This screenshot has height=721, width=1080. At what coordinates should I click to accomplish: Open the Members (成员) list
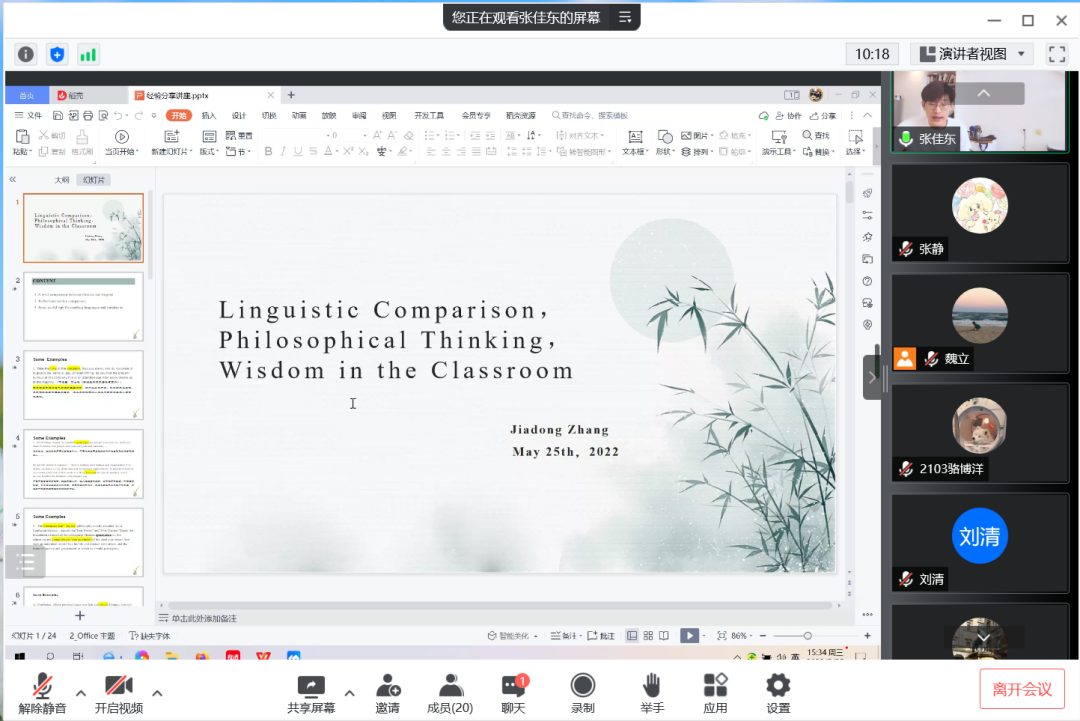[450, 693]
